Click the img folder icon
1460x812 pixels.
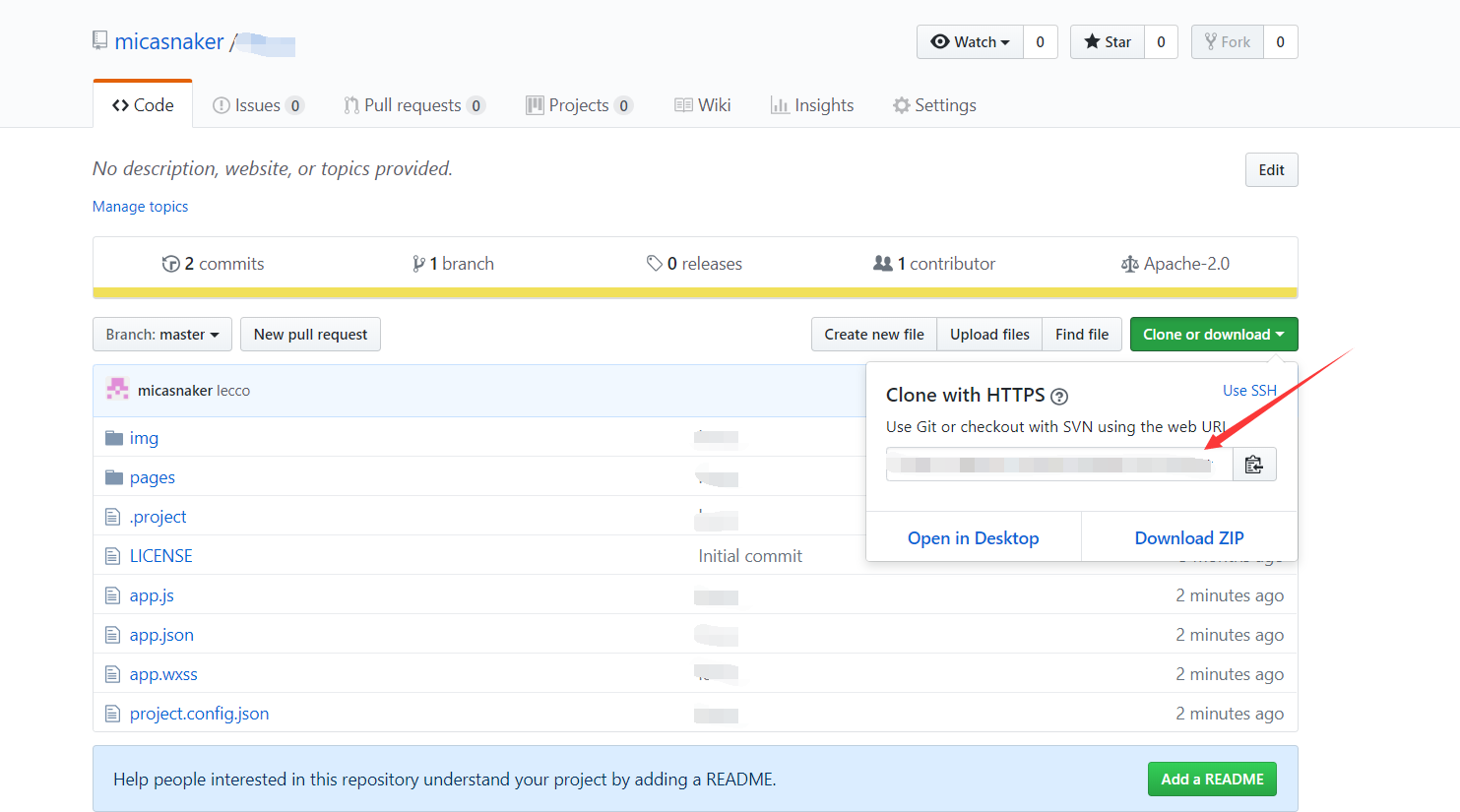[114, 438]
